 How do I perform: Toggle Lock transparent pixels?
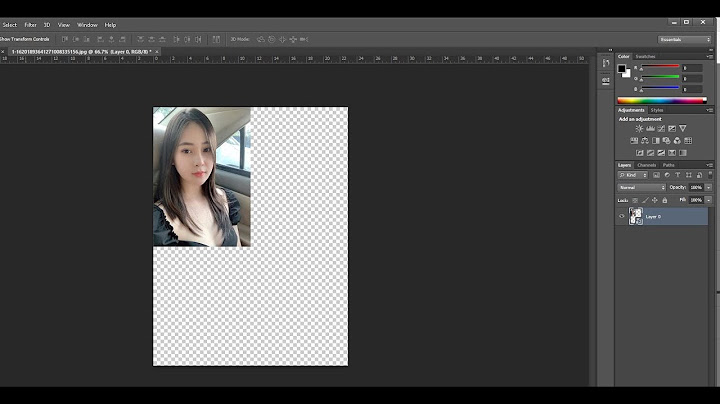[635, 200]
